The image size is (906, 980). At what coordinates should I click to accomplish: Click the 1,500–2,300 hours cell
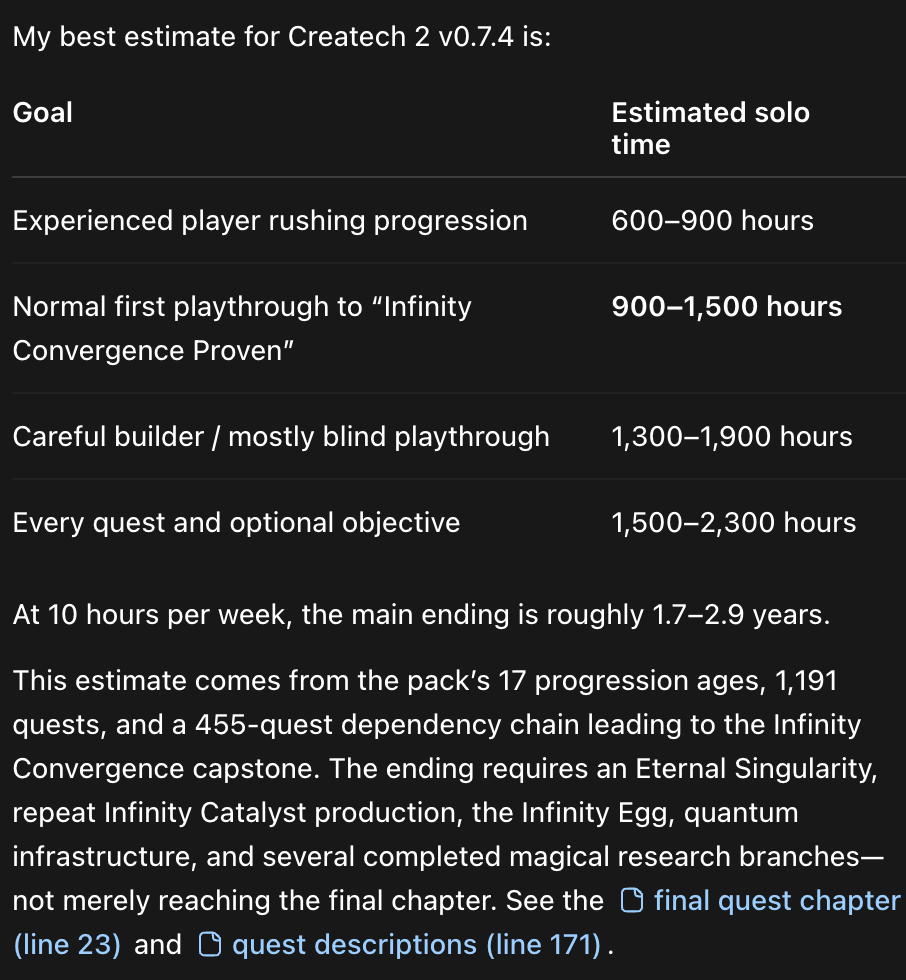[734, 522]
